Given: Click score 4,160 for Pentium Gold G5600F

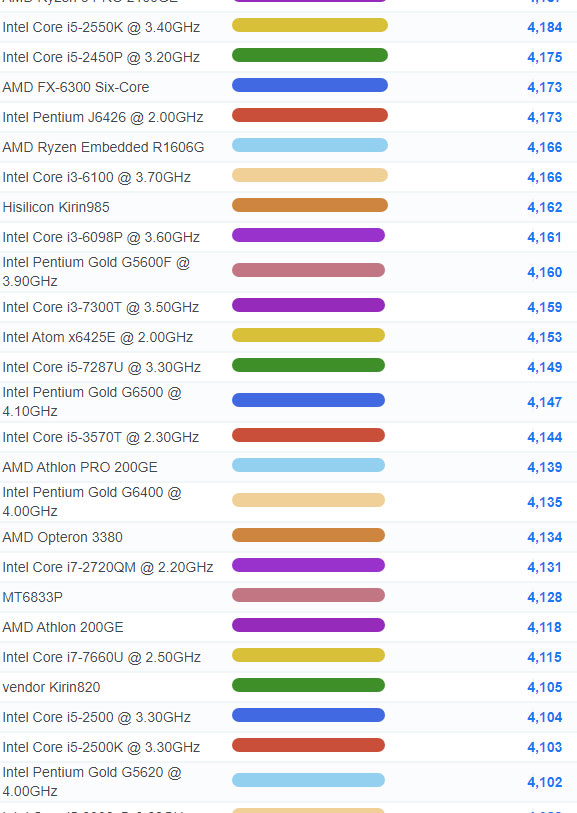Looking at the screenshot, I should 544,273.
